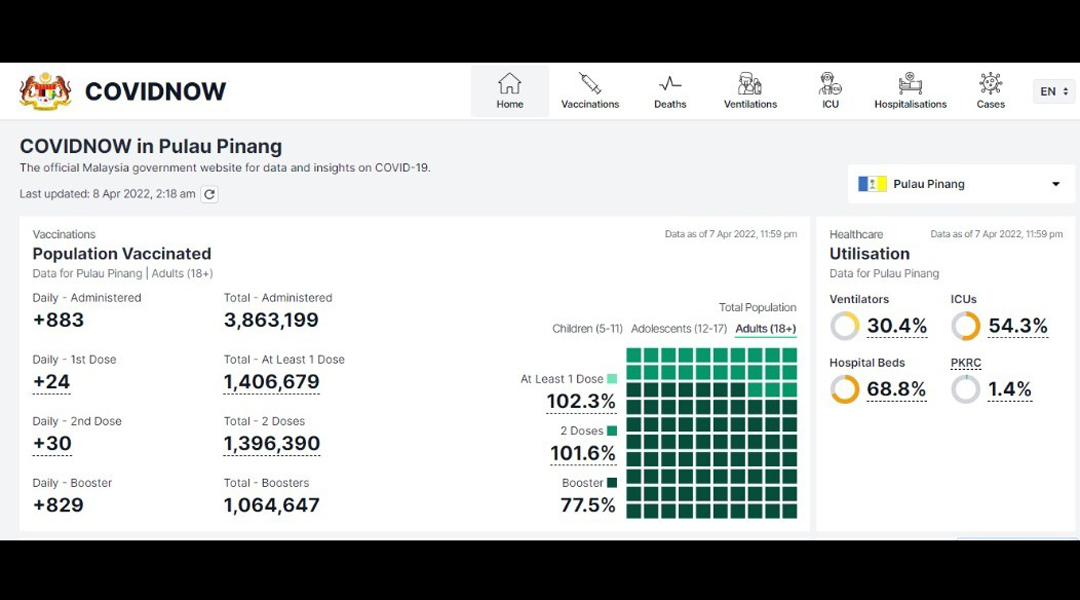This screenshot has width=1080, height=600.
Task: Click the 68.8% hospital beds value
Action: click(x=896, y=389)
